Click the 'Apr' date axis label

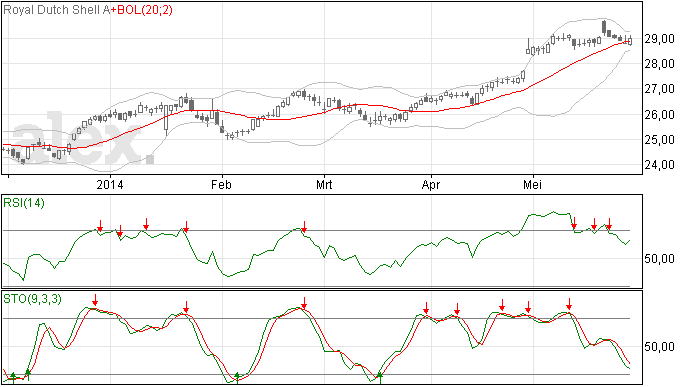pyautogui.click(x=431, y=184)
